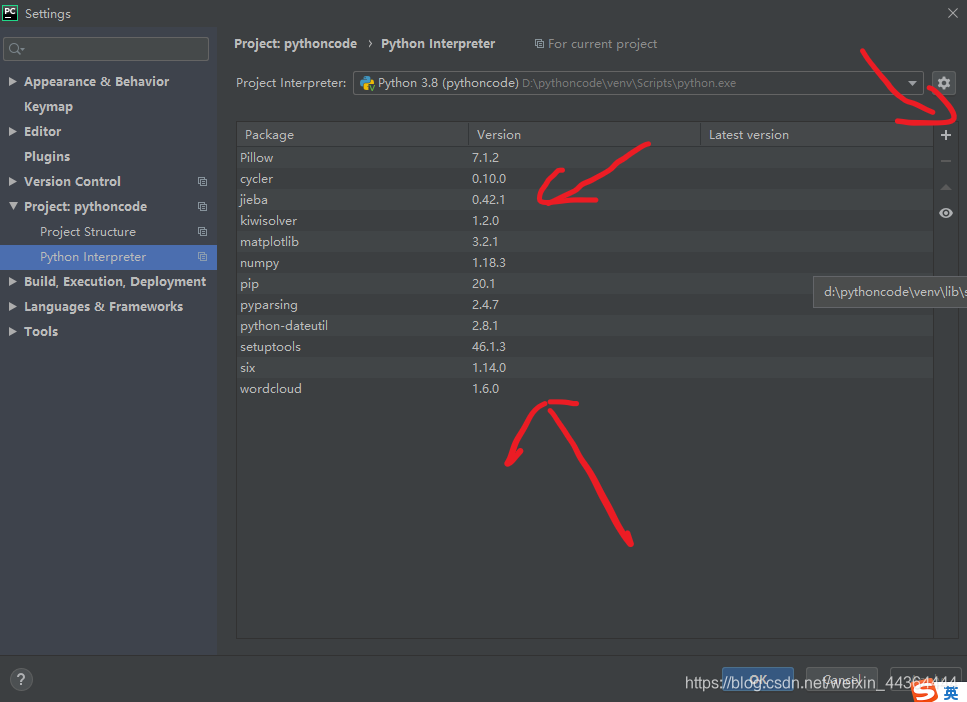Open the interpreter settings gear menu
Screen dimensions: 967x702
[944, 83]
